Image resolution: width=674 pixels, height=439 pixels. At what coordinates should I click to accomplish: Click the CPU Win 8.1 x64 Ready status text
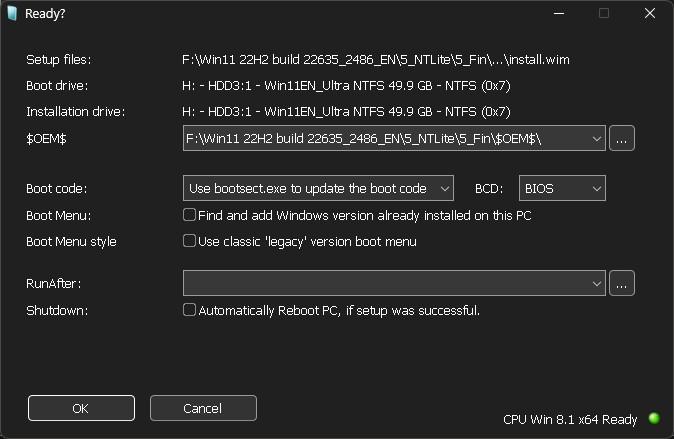(x=570, y=419)
